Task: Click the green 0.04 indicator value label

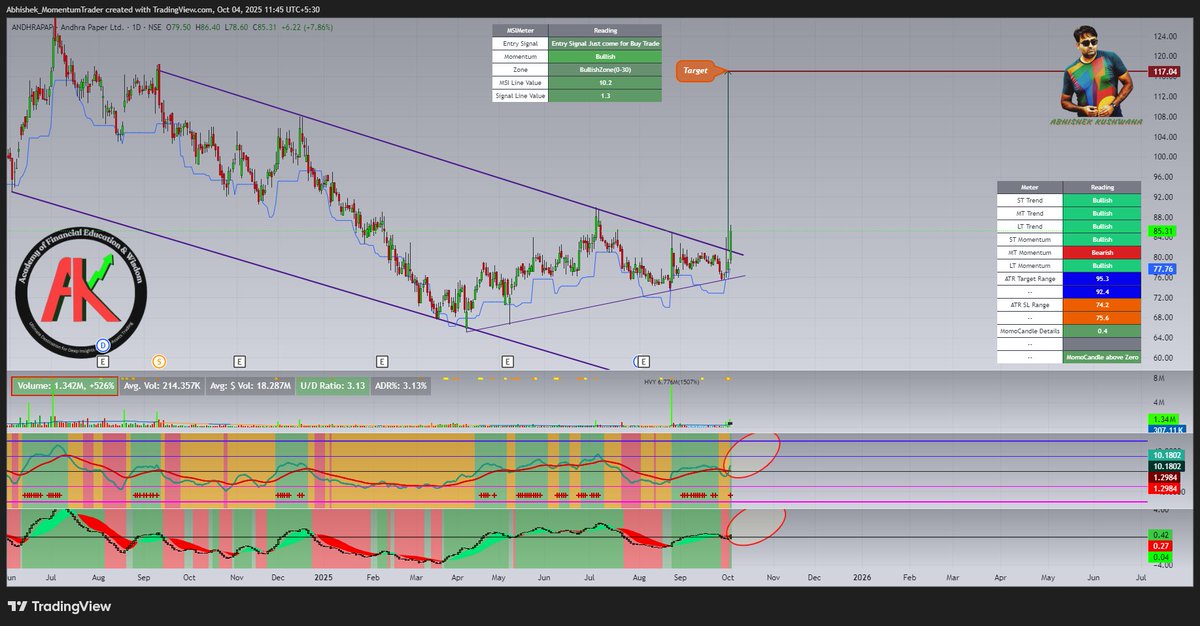Action: 1160,558
